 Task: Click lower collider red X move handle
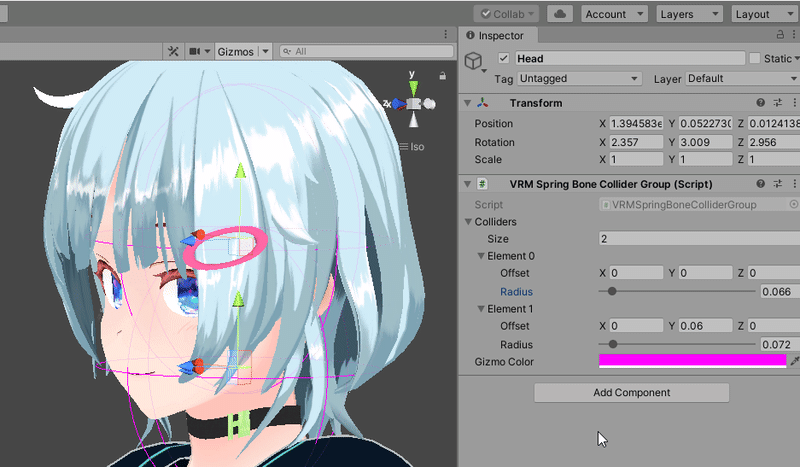[x=198, y=364]
